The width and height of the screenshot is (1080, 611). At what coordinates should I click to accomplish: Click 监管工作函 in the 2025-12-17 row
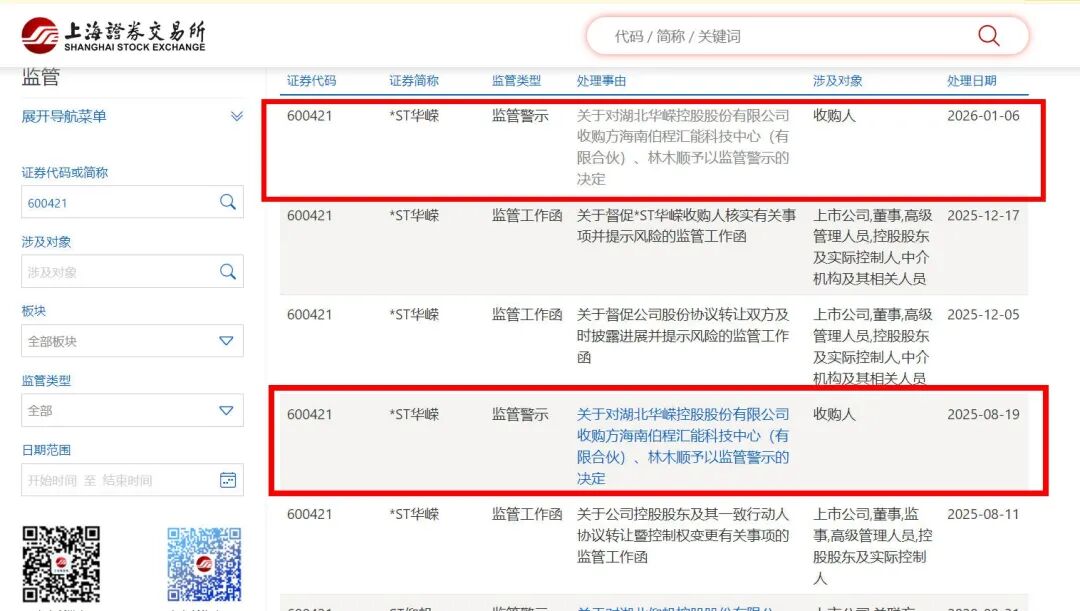pyautogui.click(x=527, y=216)
